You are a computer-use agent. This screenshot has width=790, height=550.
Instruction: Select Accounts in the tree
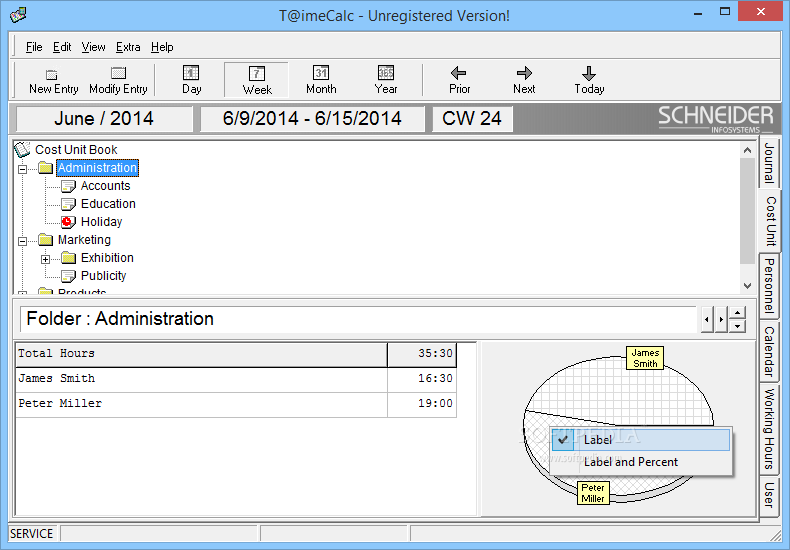[105, 186]
